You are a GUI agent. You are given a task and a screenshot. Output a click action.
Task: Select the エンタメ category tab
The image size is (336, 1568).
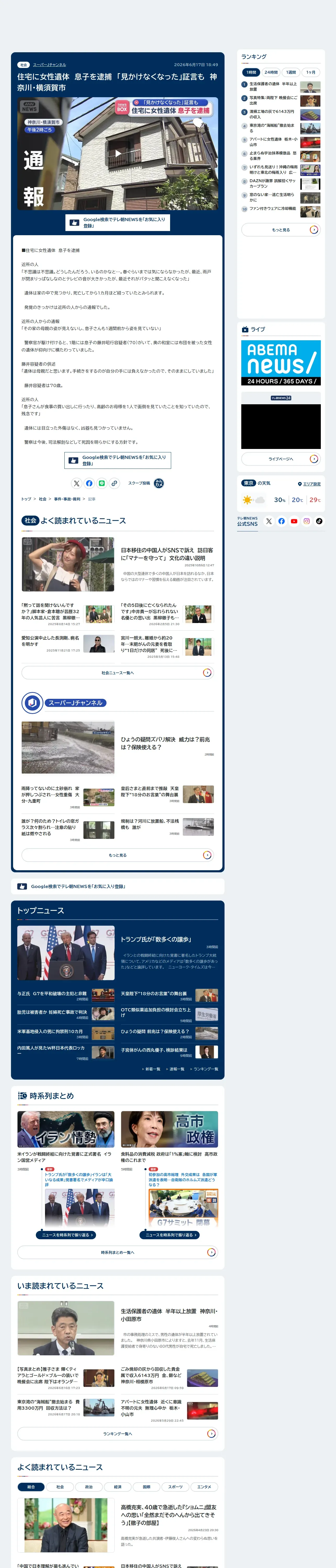point(204,1486)
